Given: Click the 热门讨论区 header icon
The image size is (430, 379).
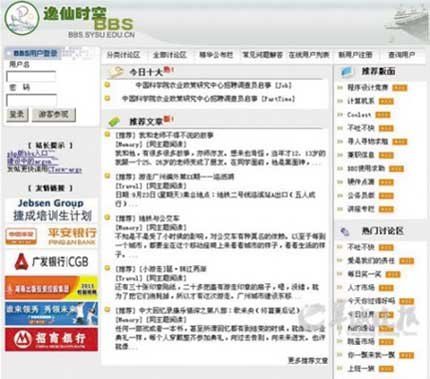Looking at the screenshot, I should 345,231.
